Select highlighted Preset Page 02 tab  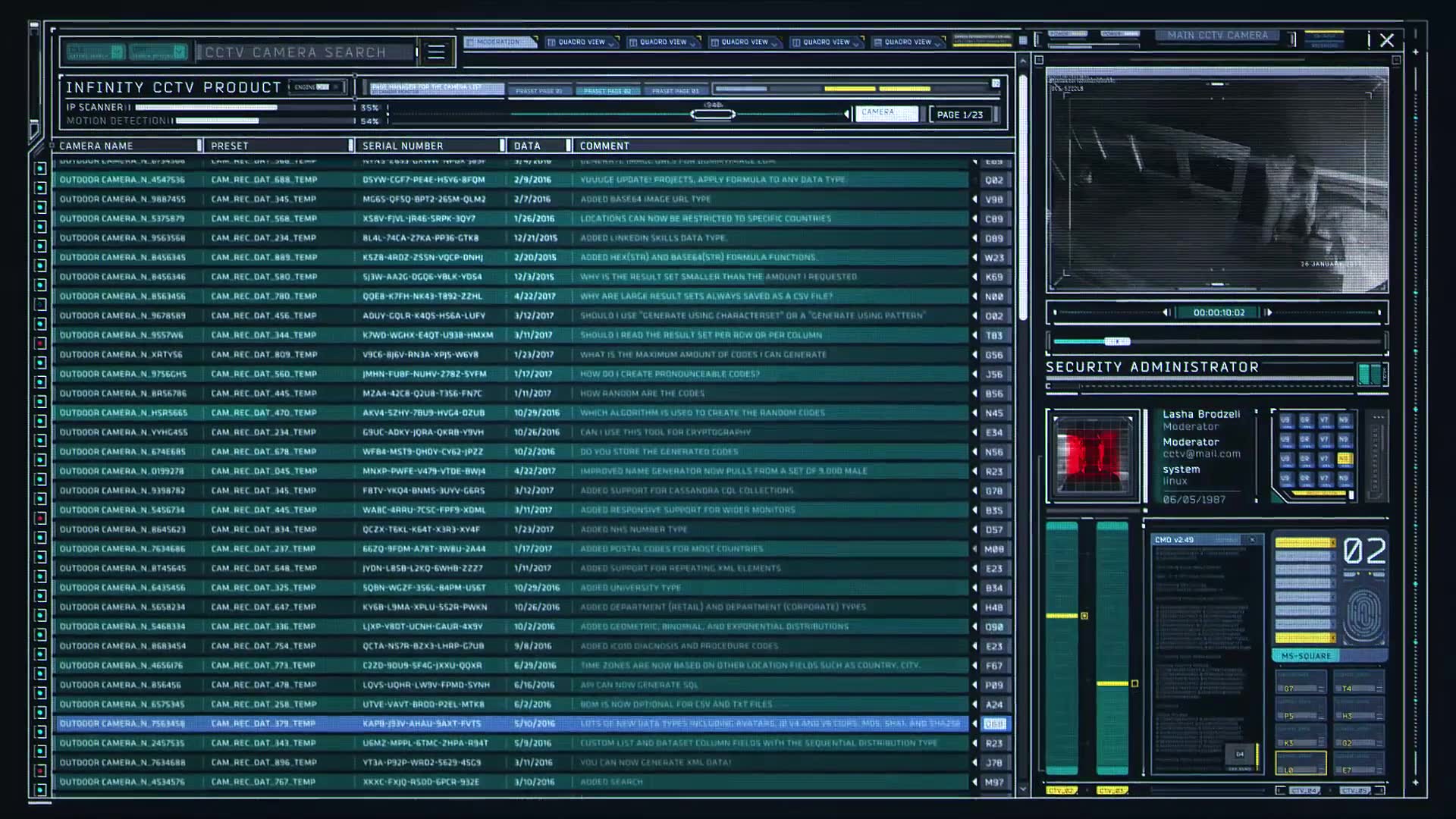coord(608,91)
